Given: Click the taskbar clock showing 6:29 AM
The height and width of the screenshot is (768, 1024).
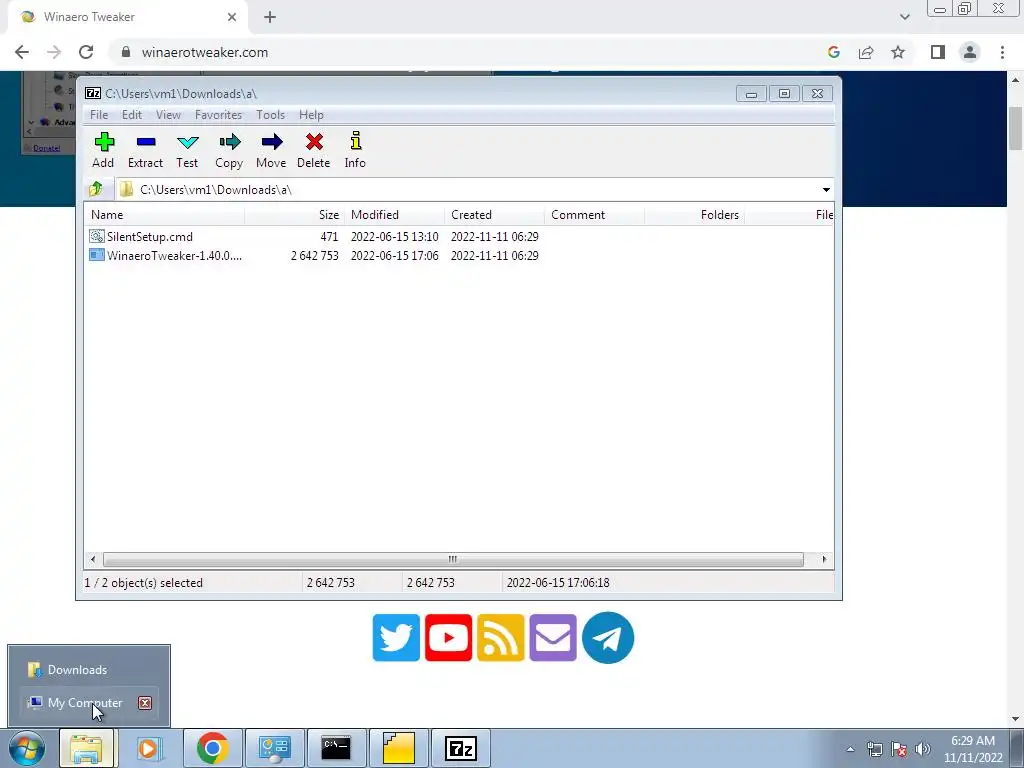Looking at the screenshot, I should click(973, 749).
